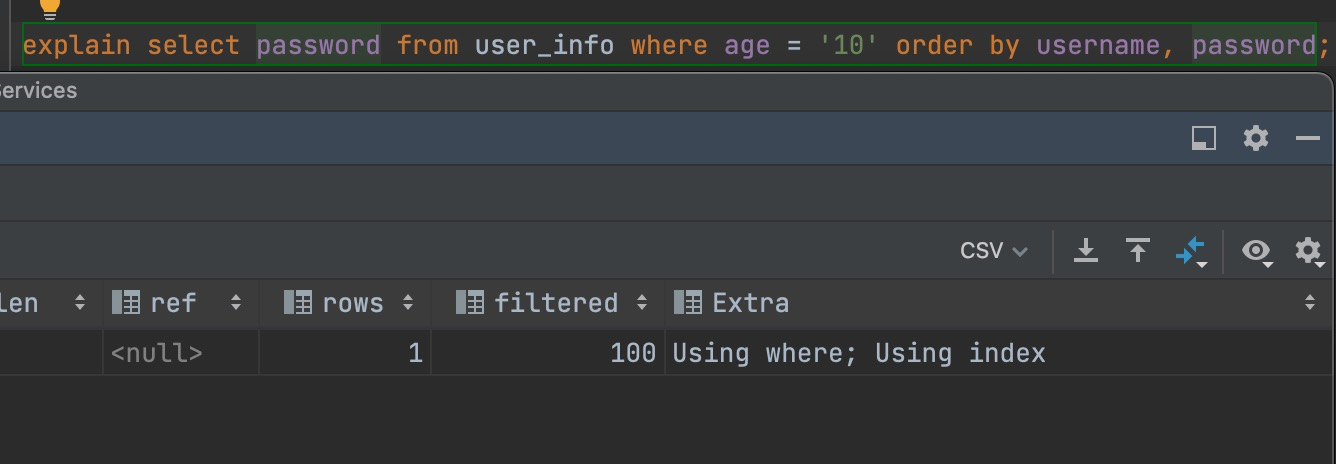Viewport: 1336px width, 464px height.
Task: Toggle sort arrows on filtered column
Action: [641, 302]
